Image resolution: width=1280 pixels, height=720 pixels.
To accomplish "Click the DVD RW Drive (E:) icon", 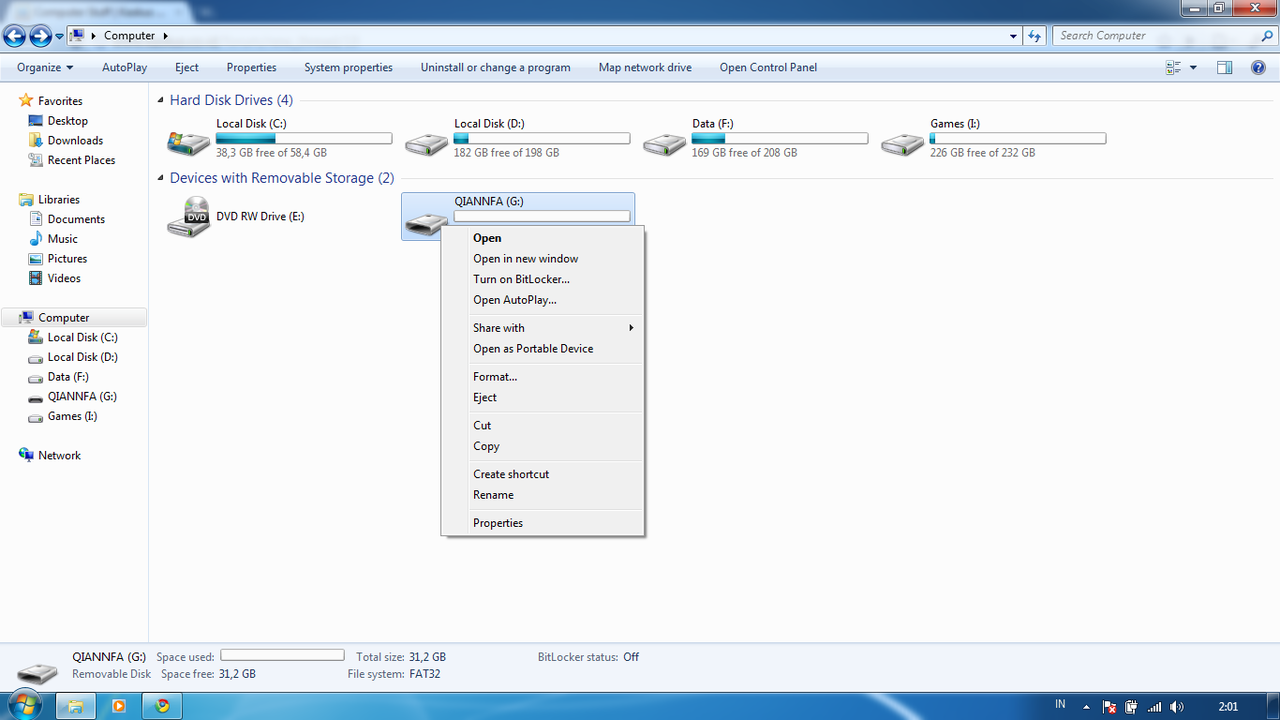I will (x=189, y=217).
